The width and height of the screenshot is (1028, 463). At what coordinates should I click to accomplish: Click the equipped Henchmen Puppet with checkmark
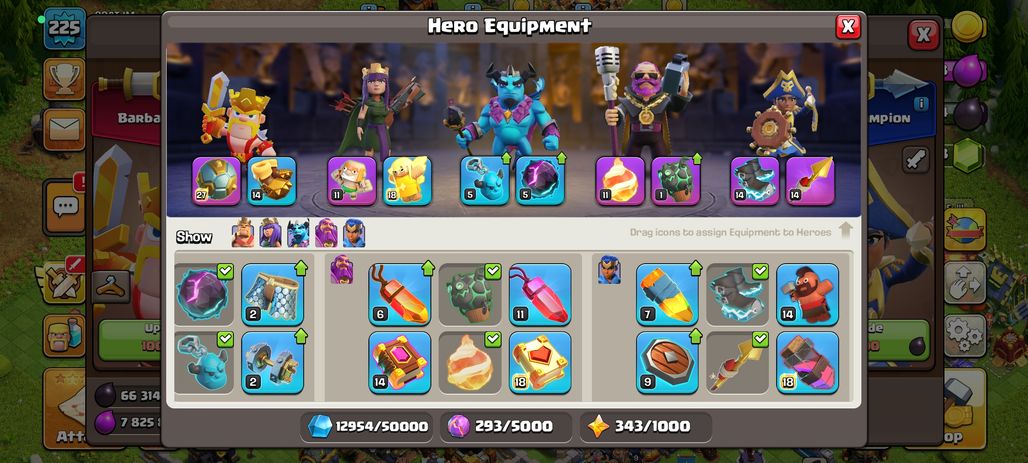[204, 363]
